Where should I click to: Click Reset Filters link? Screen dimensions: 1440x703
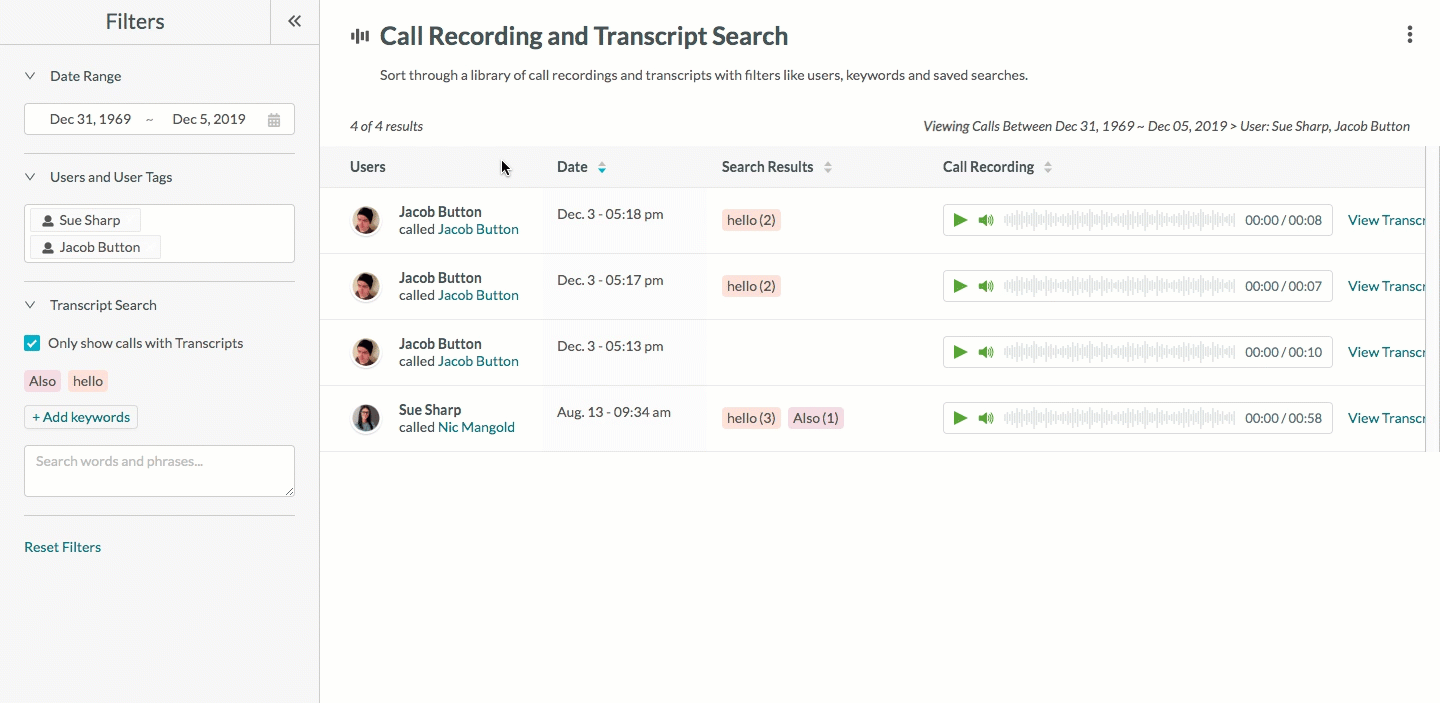[x=62, y=547]
